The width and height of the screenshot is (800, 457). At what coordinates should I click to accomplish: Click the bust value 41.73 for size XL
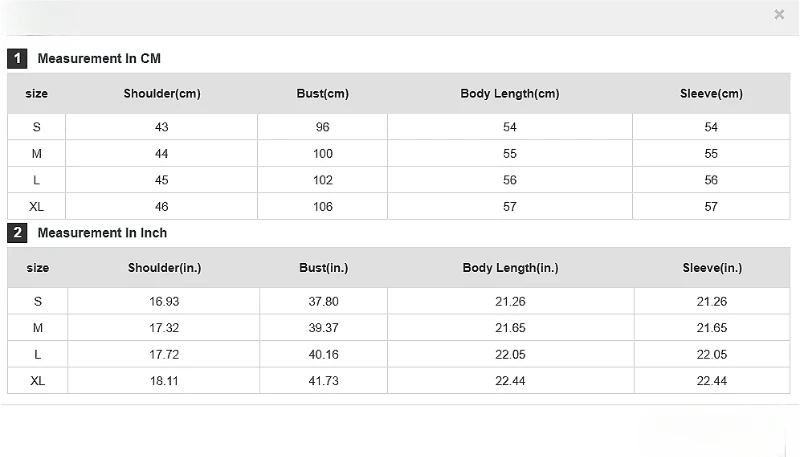pos(323,381)
